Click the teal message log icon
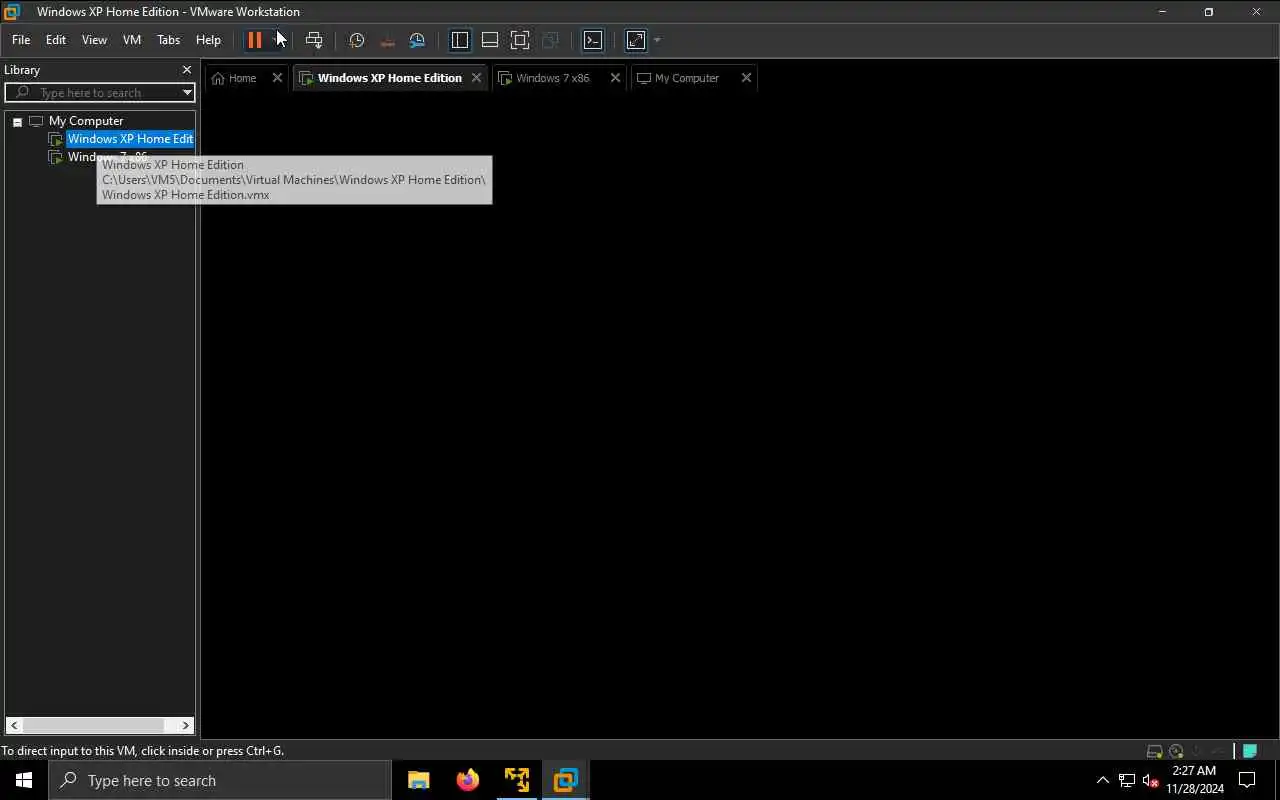Screen dimensions: 1280x800 tap(1250, 751)
